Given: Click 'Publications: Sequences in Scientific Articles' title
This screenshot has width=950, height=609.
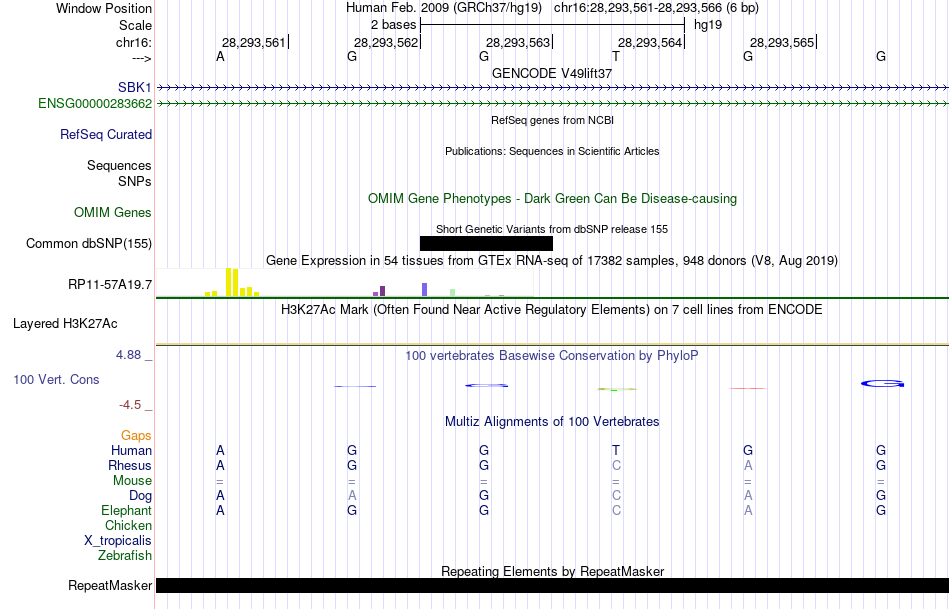Looking at the screenshot, I should (552, 151).
